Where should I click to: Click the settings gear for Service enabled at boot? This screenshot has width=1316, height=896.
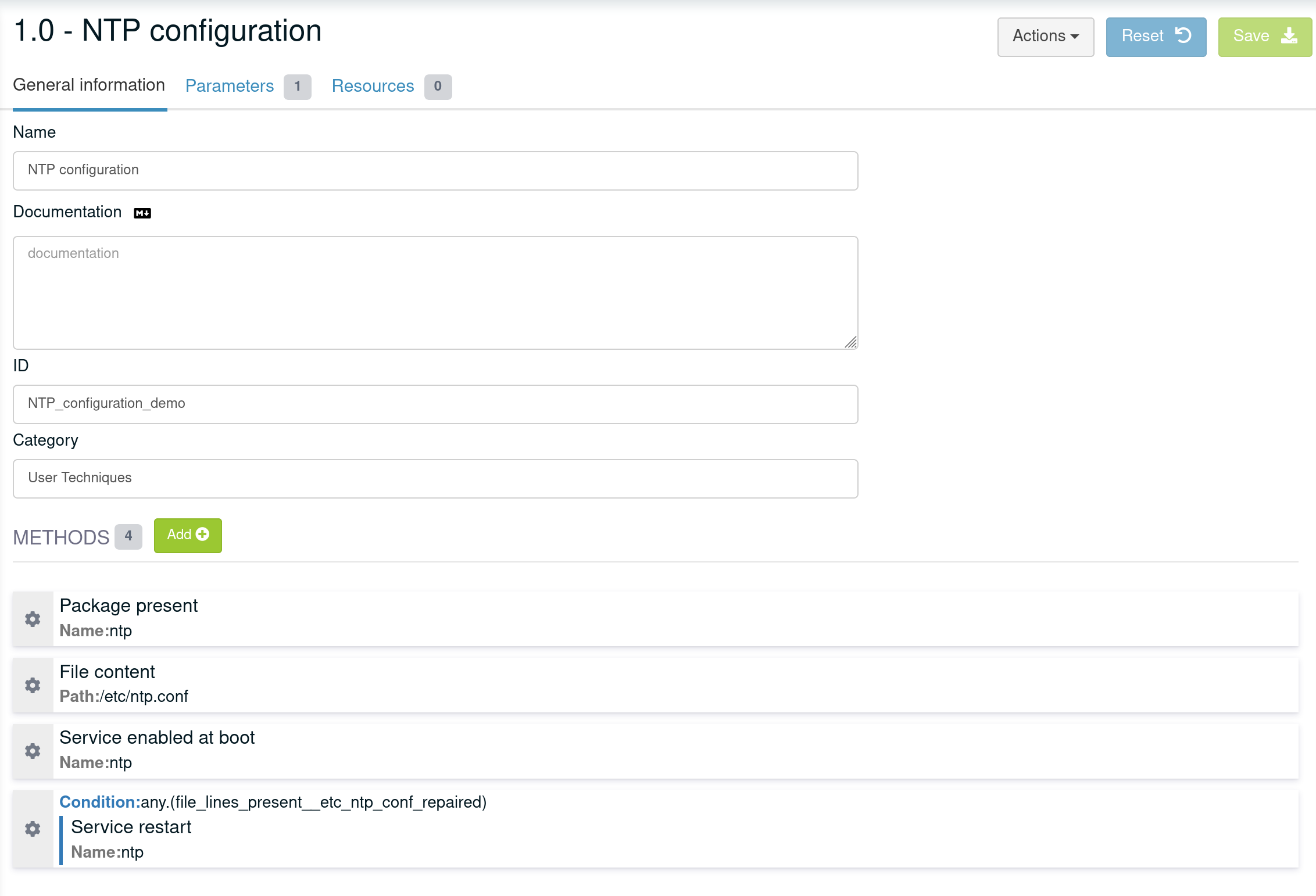click(32, 750)
